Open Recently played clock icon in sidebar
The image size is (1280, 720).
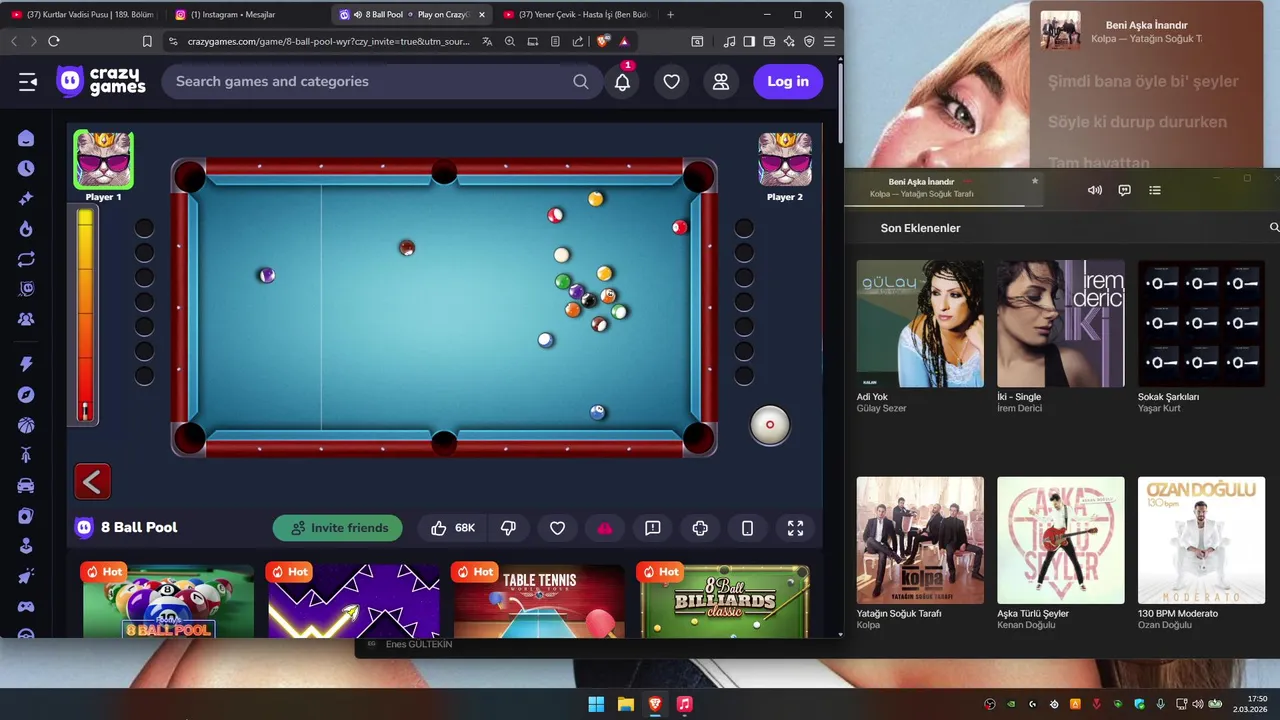[26, 168]
